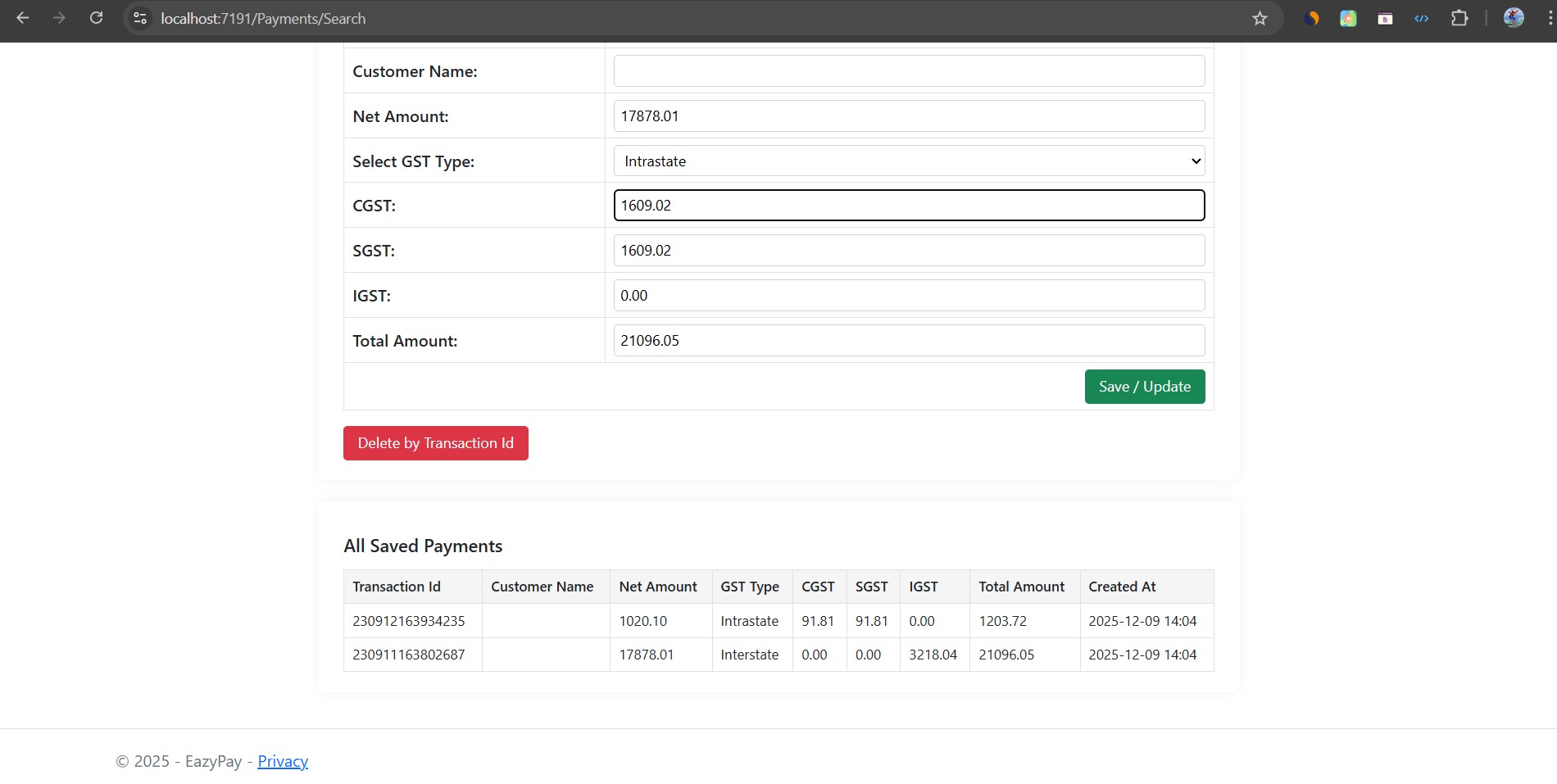Open the Privacy link in footer
Screen dimensions: 1557x784
pos(283,761)
